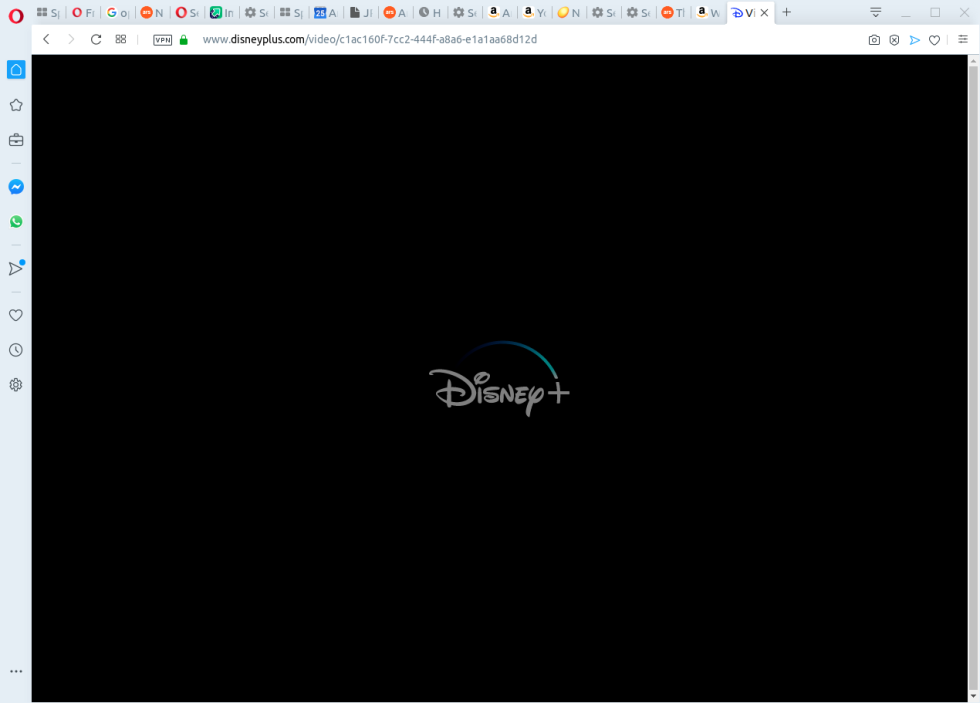Switch to the active Disney+ video tab
The width and height of the screenshot is (980, 703).
point(748,13)
